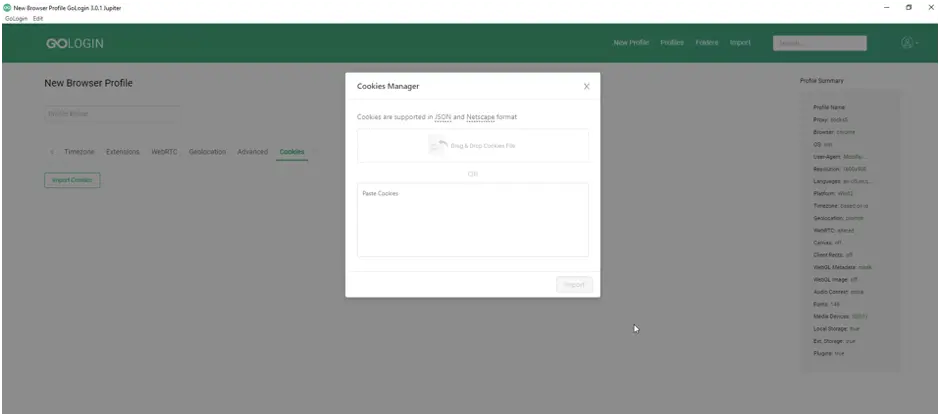Click the Plugins row in Profile Summary

[x=828, y=354]
